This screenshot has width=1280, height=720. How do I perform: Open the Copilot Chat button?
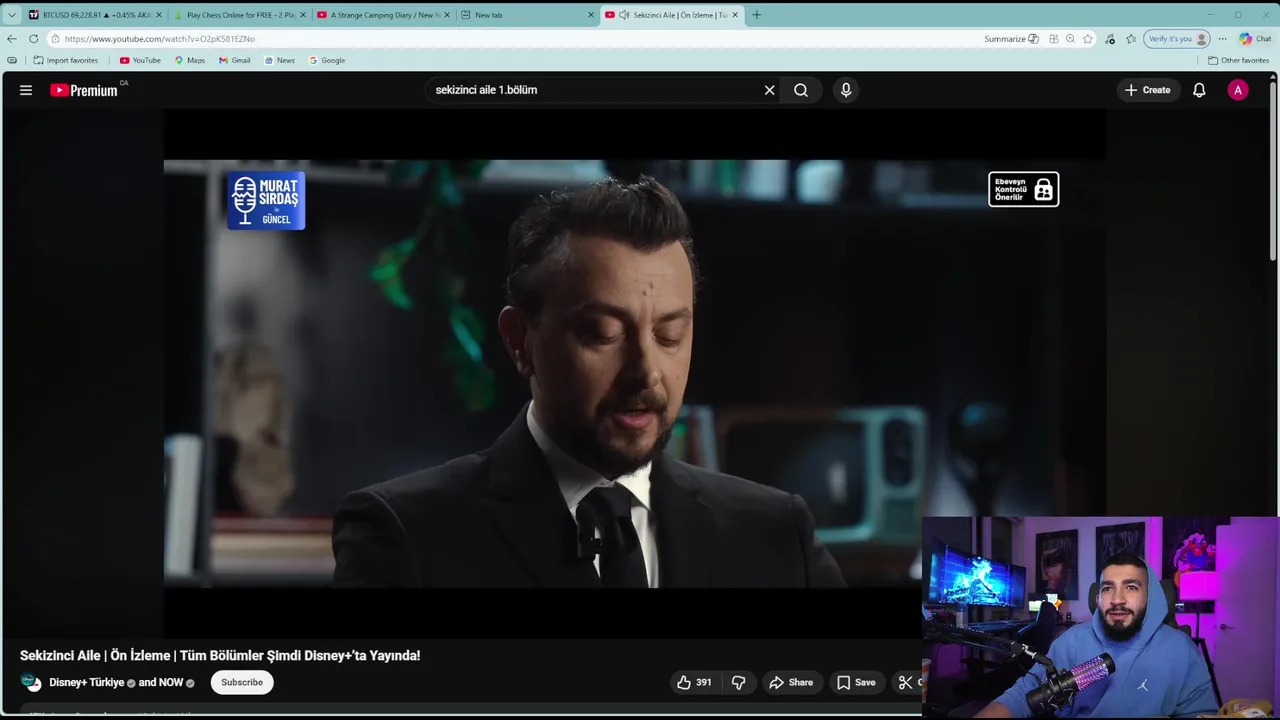click(1255, 39)
